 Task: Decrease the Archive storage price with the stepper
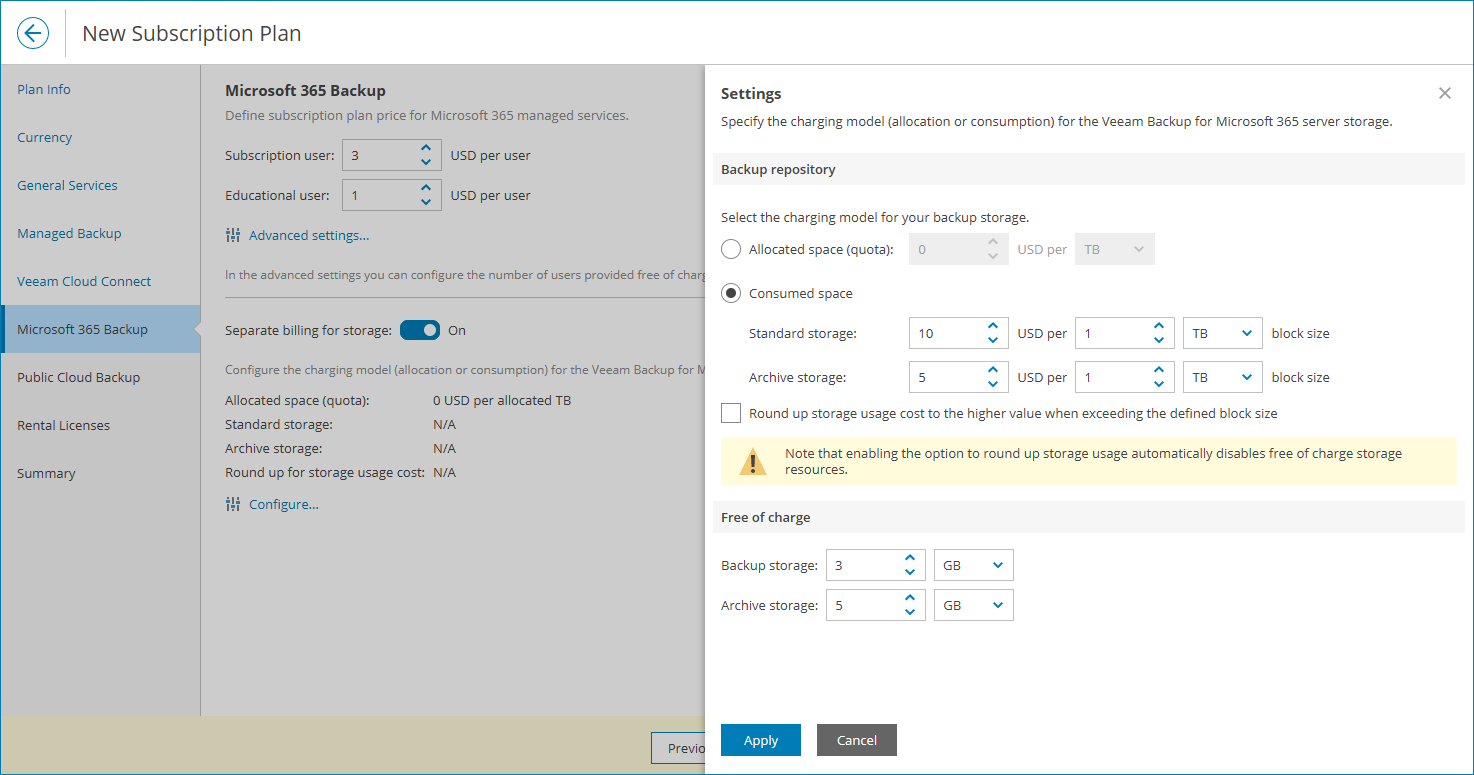991,383
